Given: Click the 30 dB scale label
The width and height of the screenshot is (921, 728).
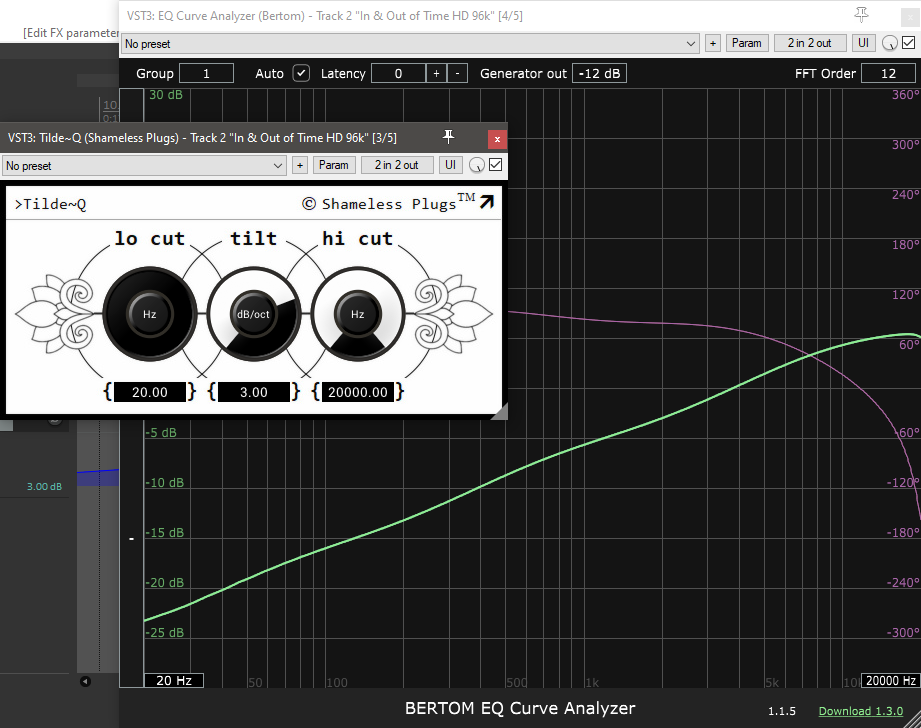Looking at the screenshot, I should pyautogui.click(x=166, y=95).
